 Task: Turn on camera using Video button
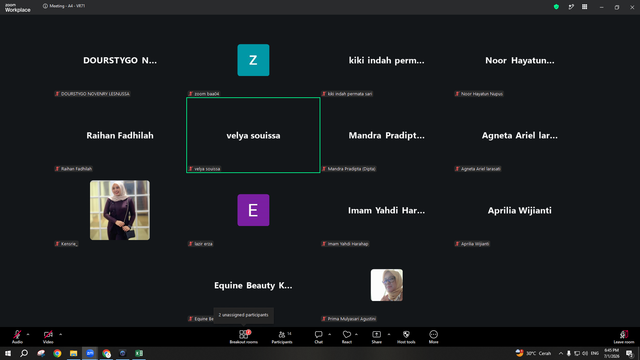click(x=48, y=337)
